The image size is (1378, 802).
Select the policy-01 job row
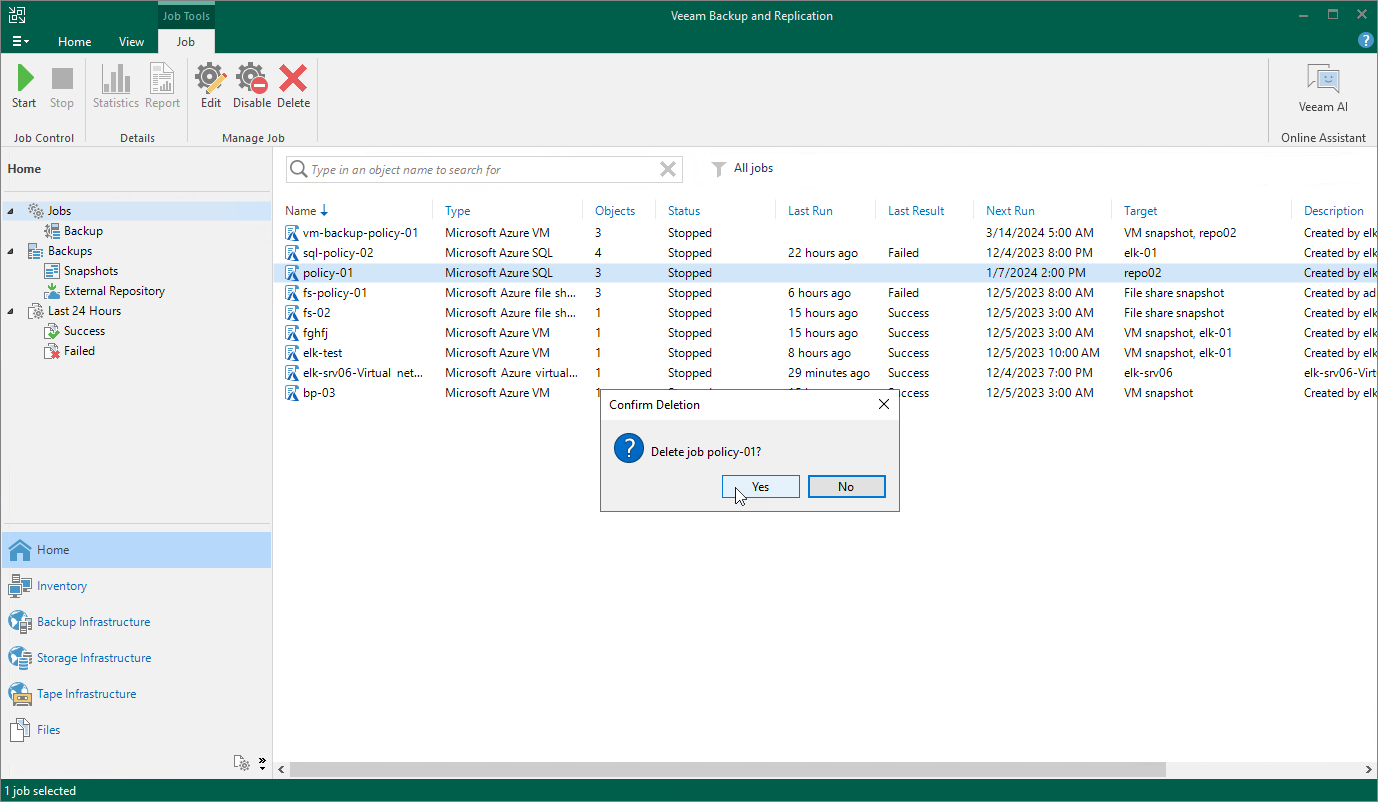[825, 273]
